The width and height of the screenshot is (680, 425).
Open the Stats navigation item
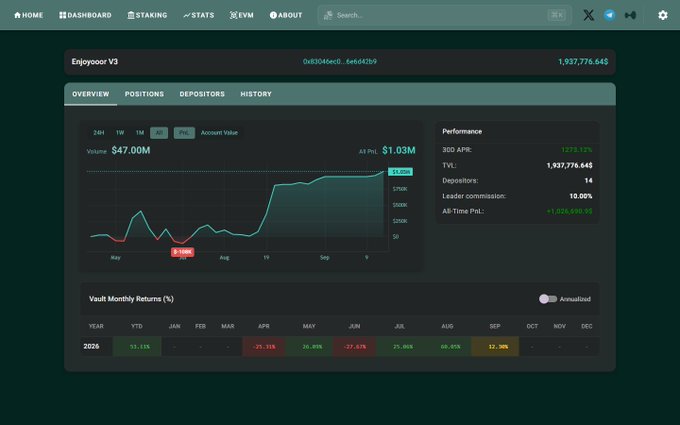pos(199,15)
